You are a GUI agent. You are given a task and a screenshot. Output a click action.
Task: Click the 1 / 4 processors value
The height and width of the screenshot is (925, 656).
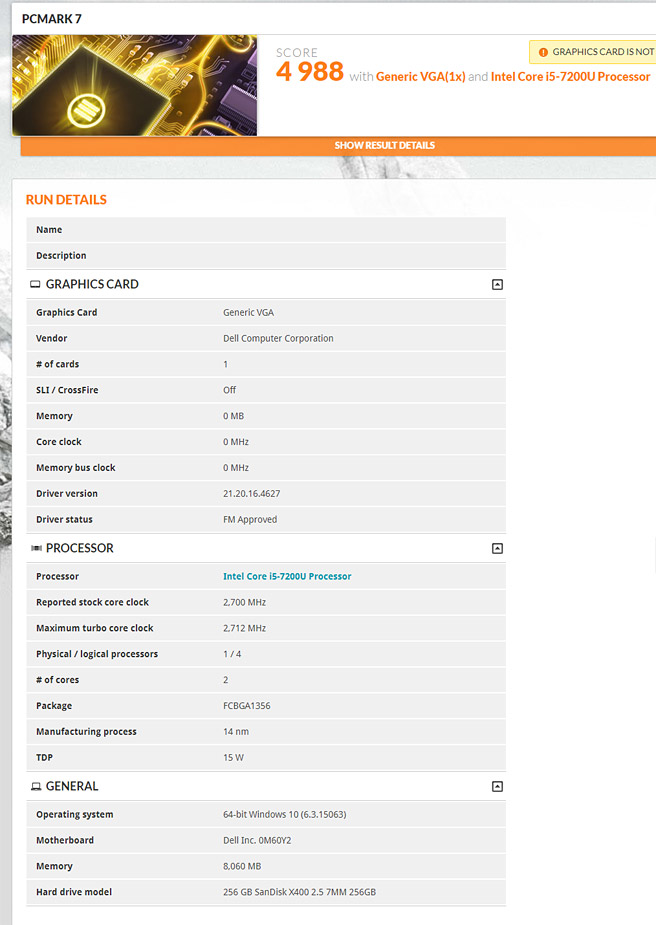(232, 654)
